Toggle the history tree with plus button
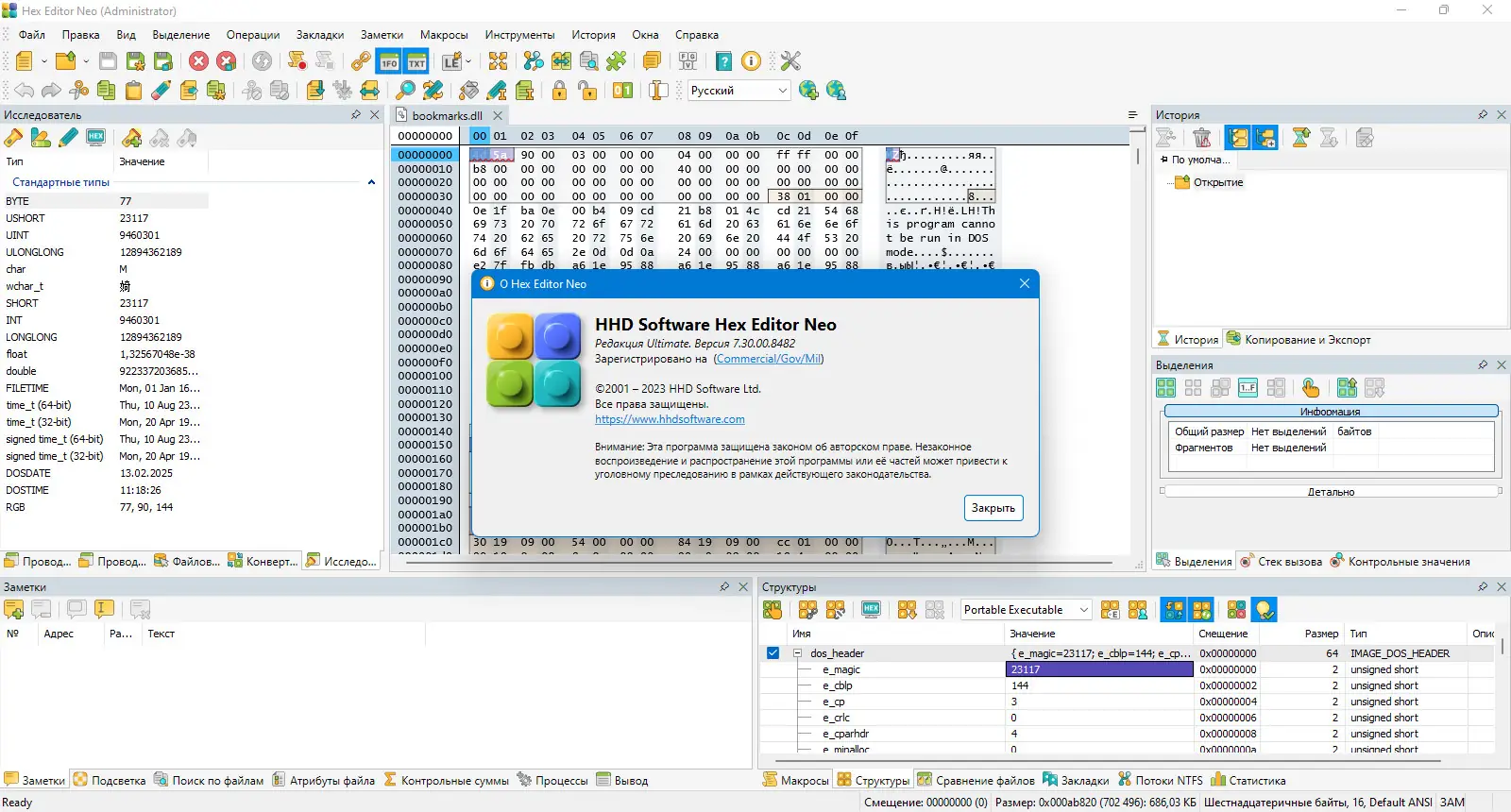This screenshot has height=812, width=1511. click(x=1265, y=138)
